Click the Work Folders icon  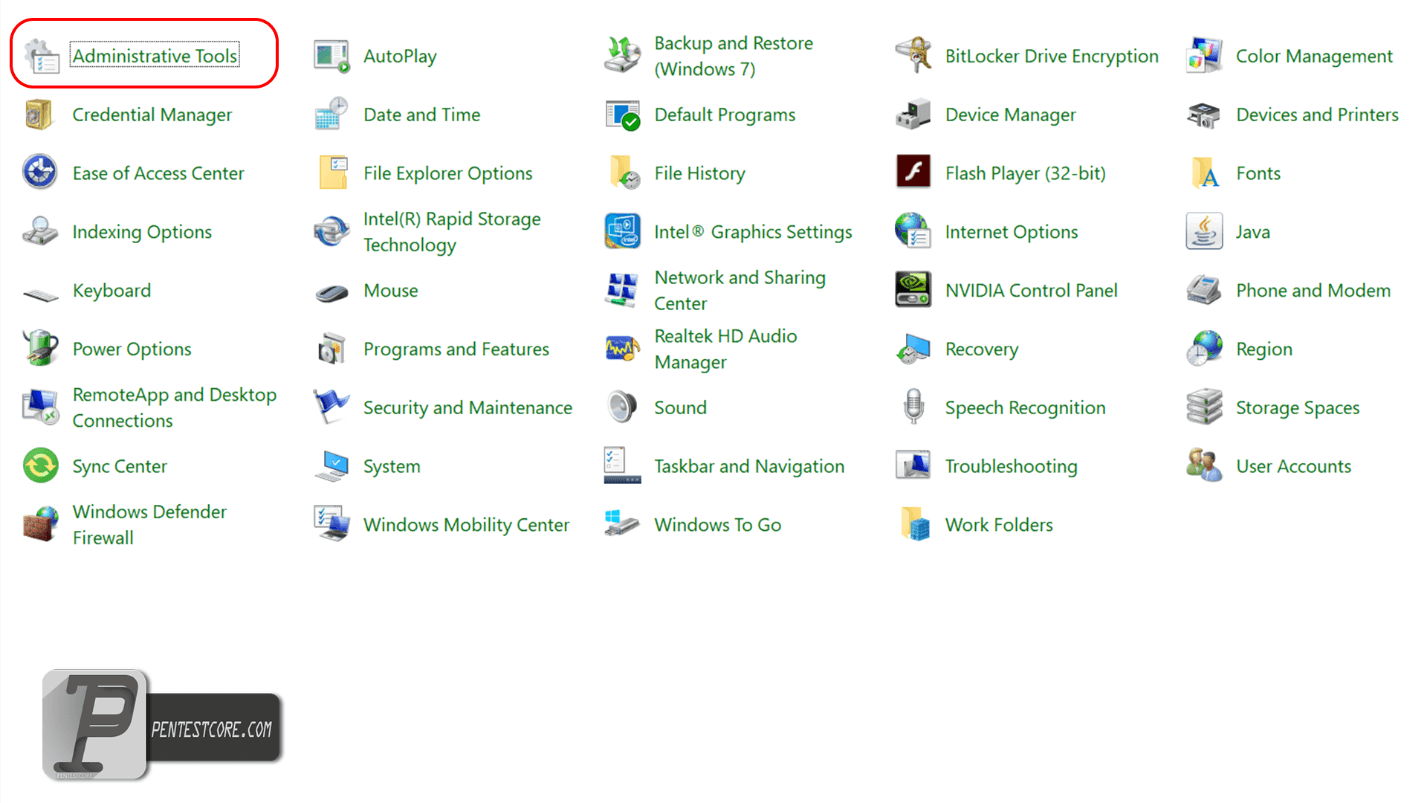pyautogui.click(x=914, y=525)
